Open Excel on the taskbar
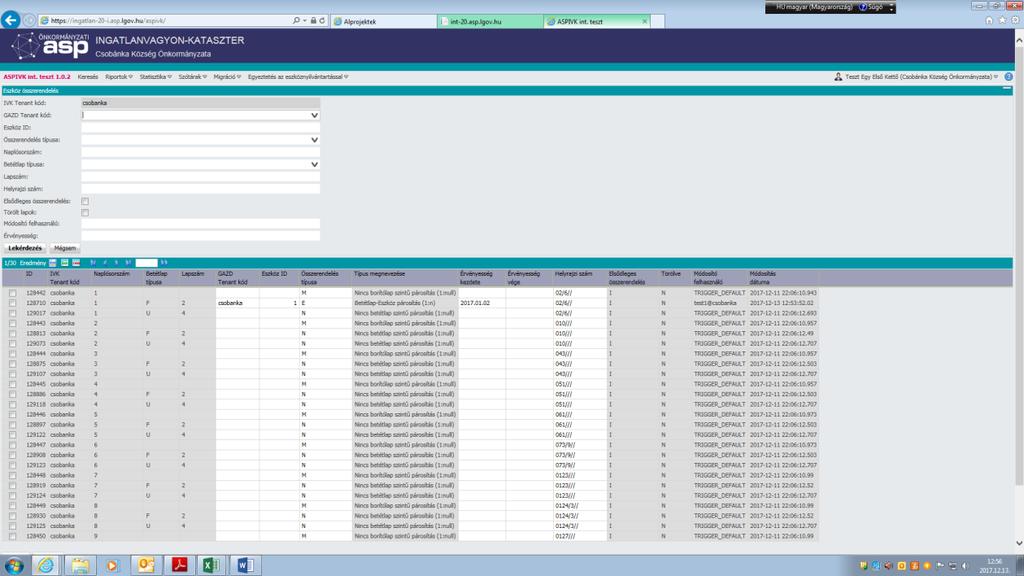The height and width of the screenshot is (576, 1024). tap(212, 565)
